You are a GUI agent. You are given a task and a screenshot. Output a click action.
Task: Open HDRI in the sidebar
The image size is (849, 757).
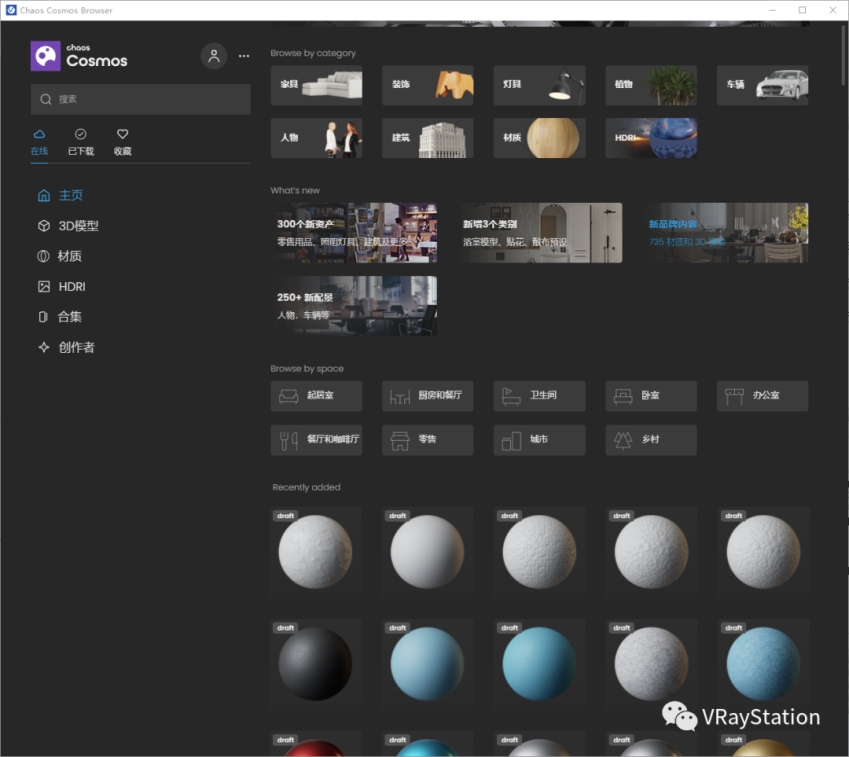tap(62, 286)
